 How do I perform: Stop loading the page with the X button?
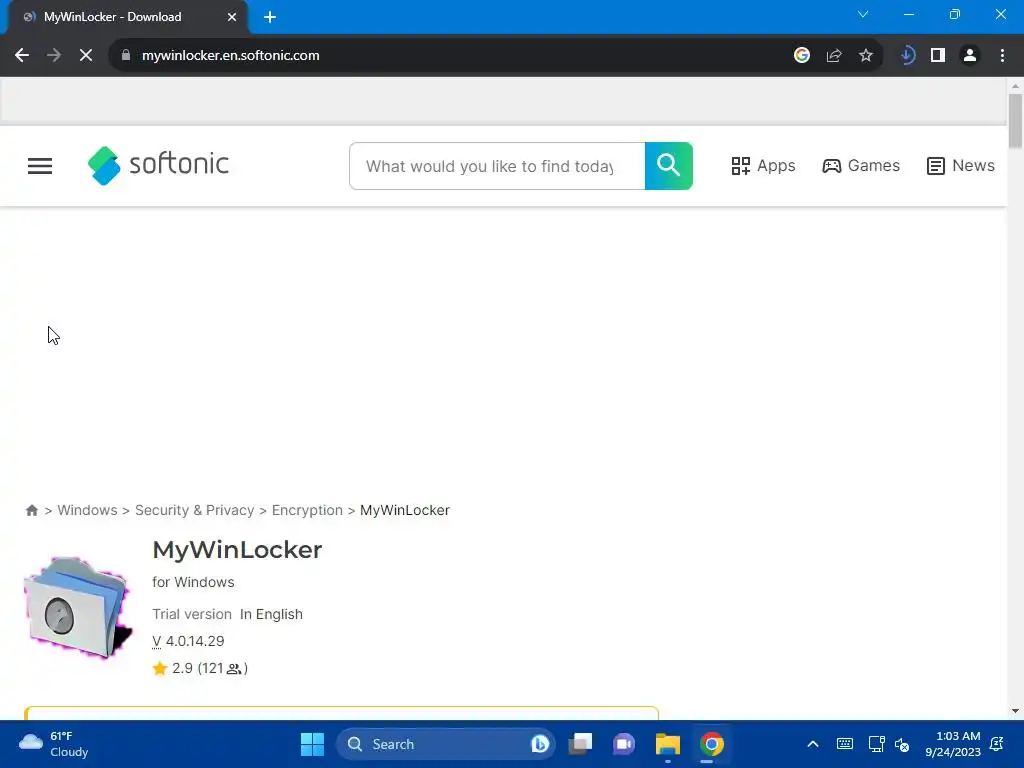coord(86,56)
